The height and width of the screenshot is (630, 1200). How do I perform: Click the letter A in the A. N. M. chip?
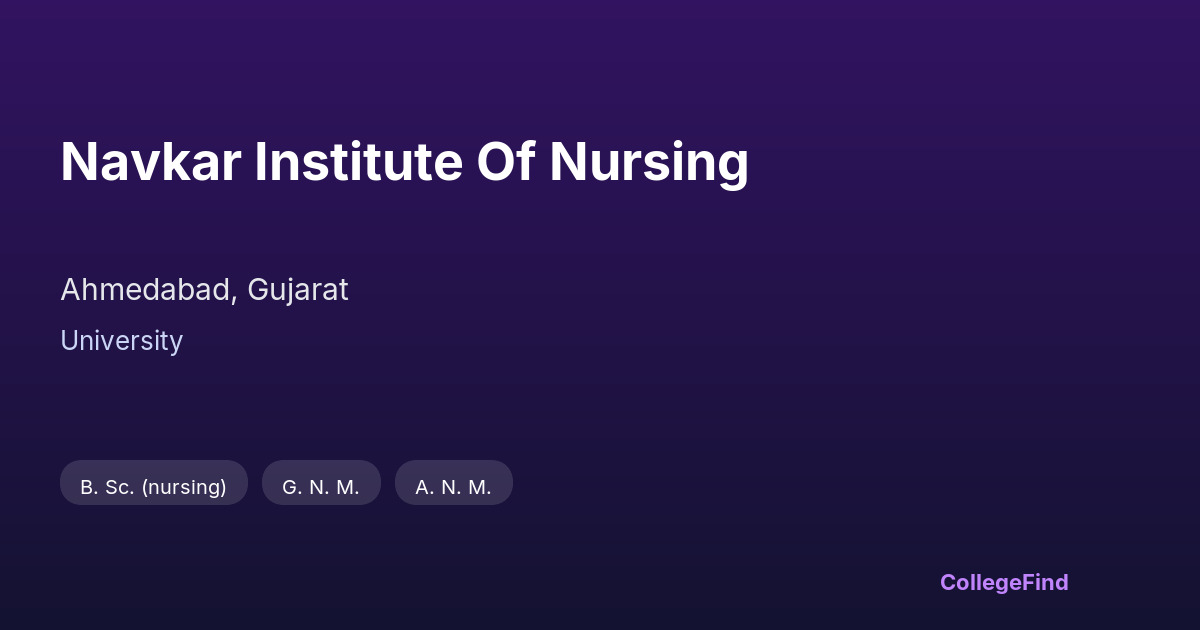[x=423, y=487]
